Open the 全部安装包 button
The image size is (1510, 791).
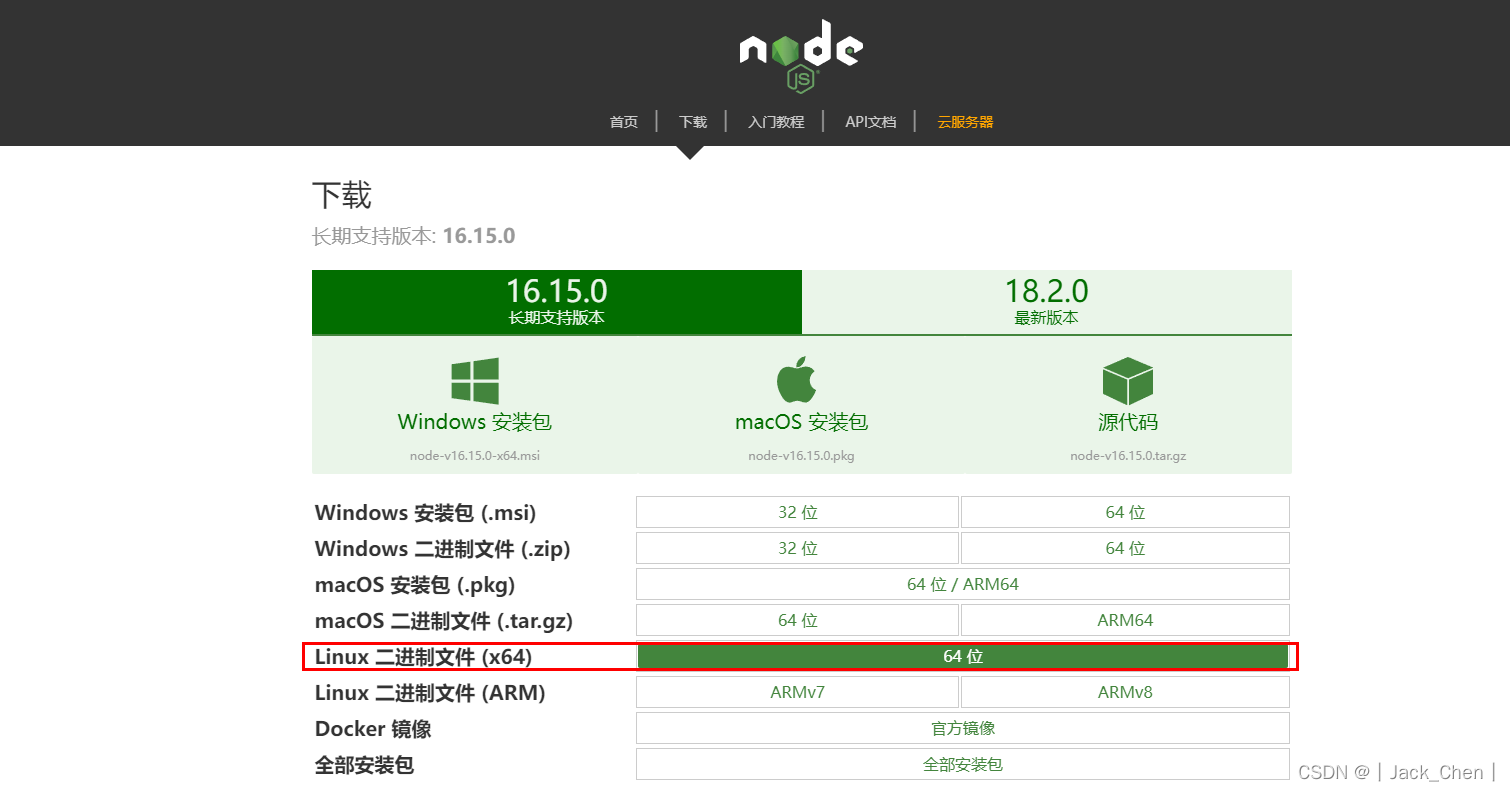[963, 764]
